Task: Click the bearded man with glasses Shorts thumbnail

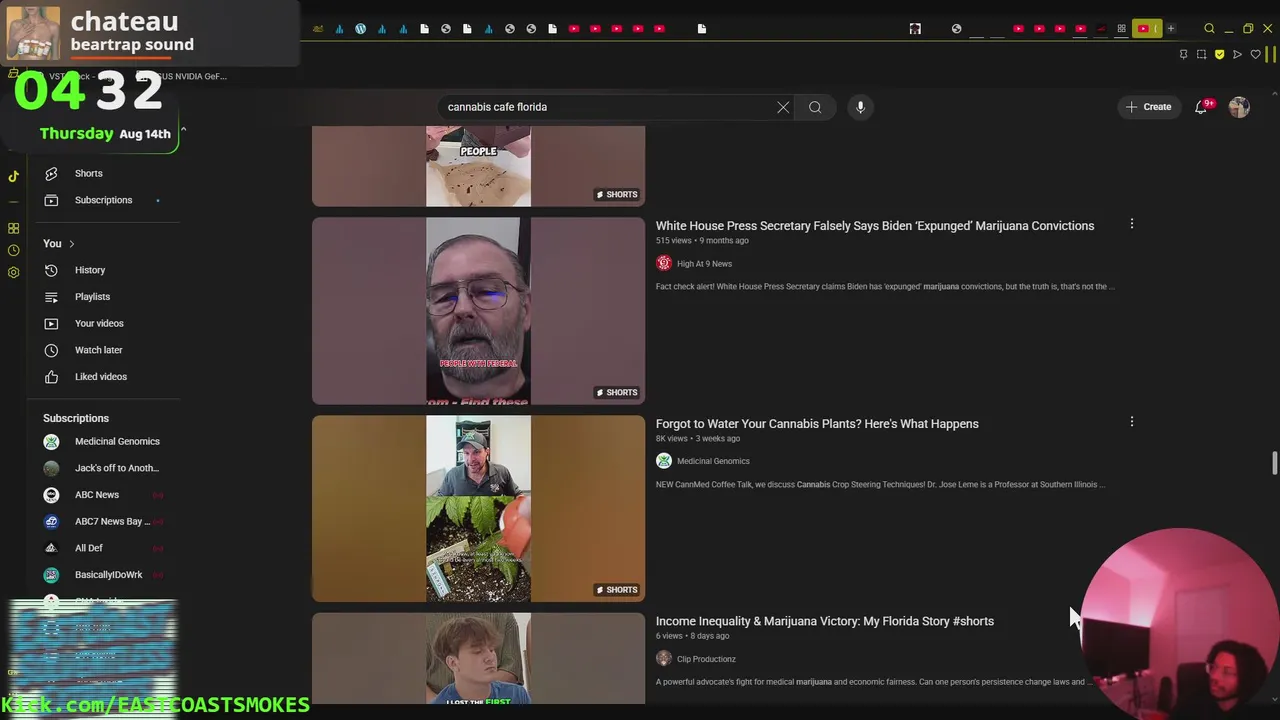Action: [x=478, y=311]
